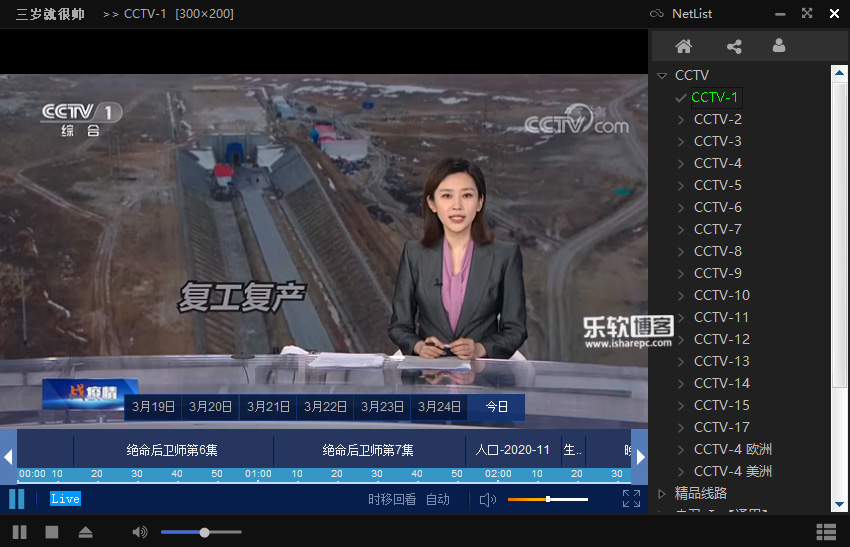The image size is (850, 547).
Task: Switch to the 3月20日 date tab
Action: click(x=210, y=407)
